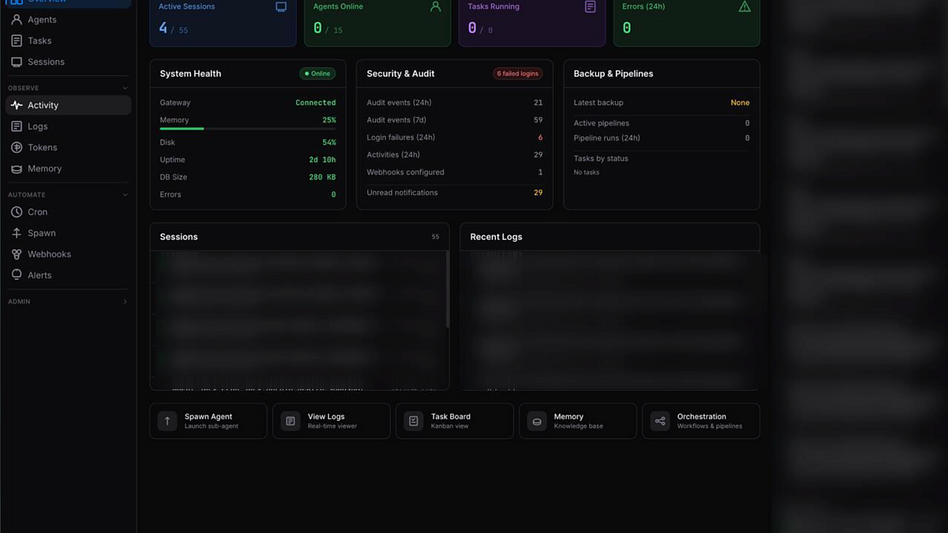Click the Agents Online person icon
This screenshot has width=948, height=533.
click(x=435, y=7)
